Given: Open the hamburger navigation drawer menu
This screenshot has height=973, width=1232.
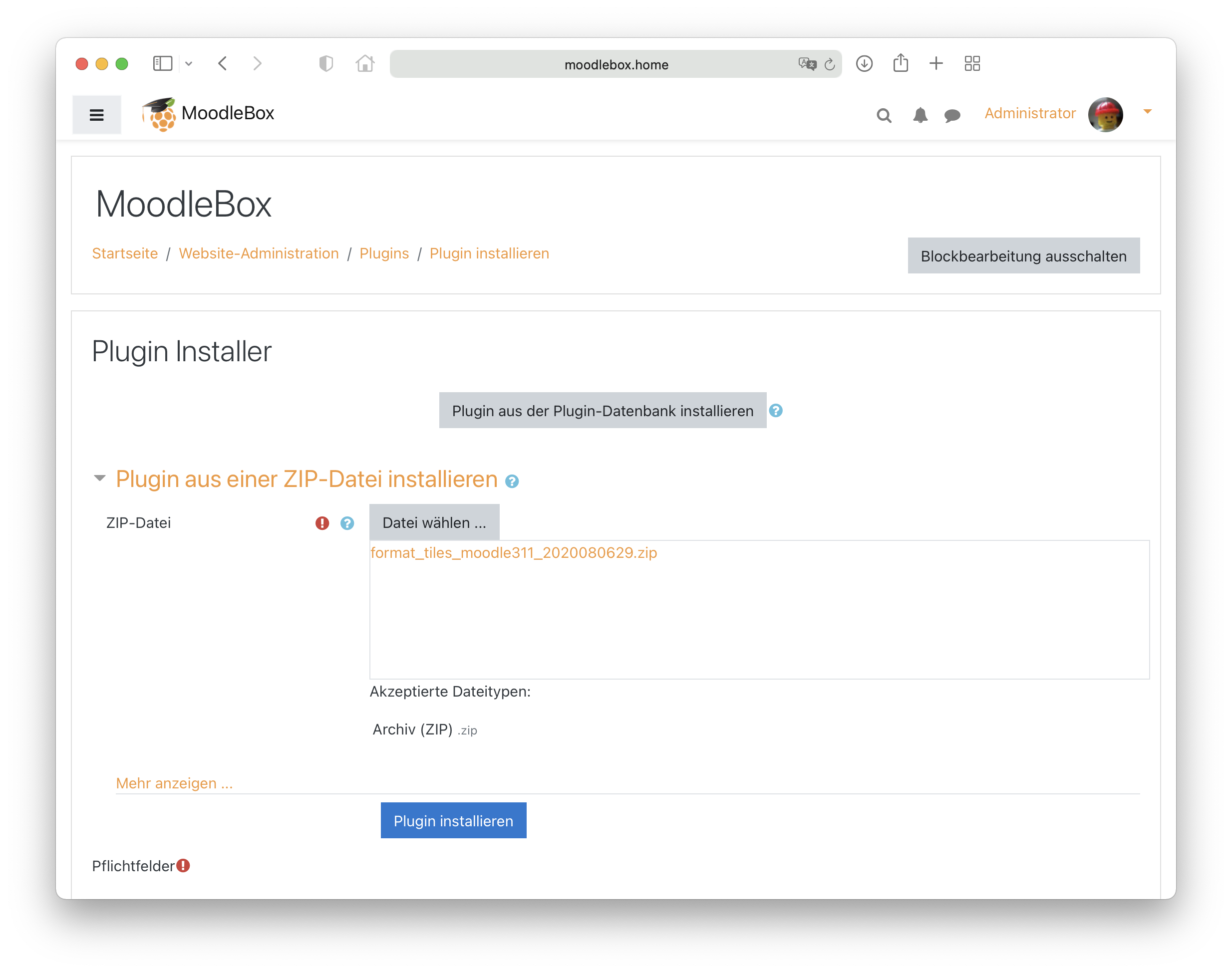Looking at the screenshot, I should click(96, 114).
